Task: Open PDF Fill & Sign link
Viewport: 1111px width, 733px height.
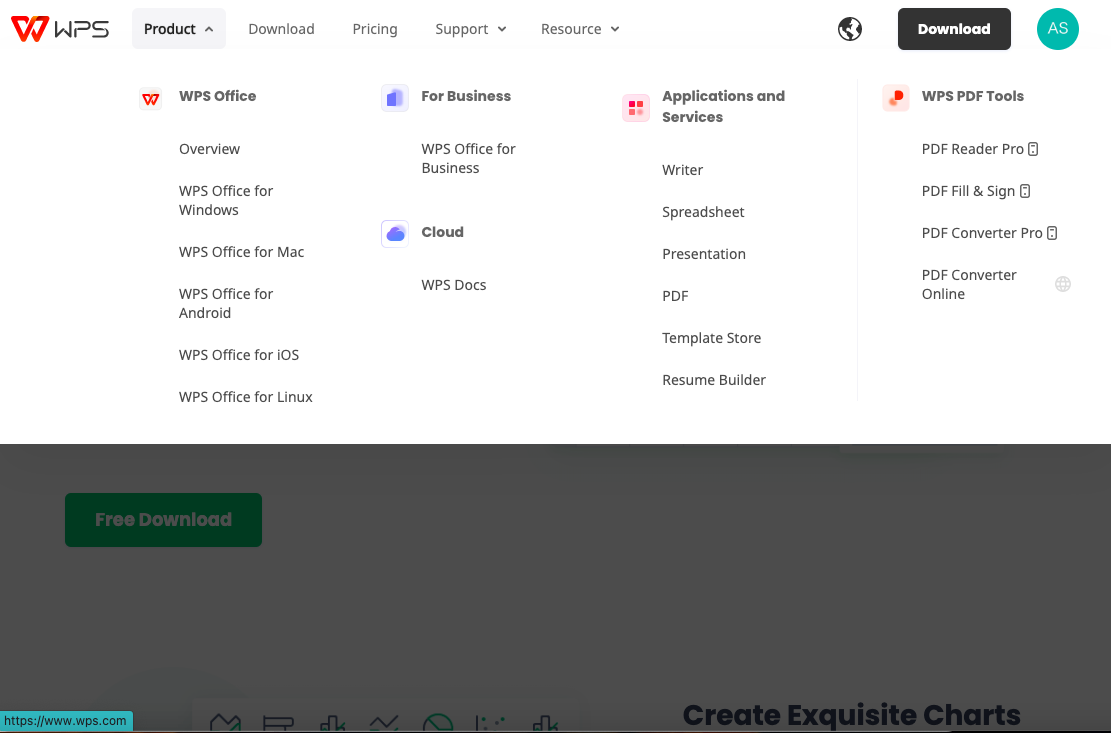Action: point(968,191)
